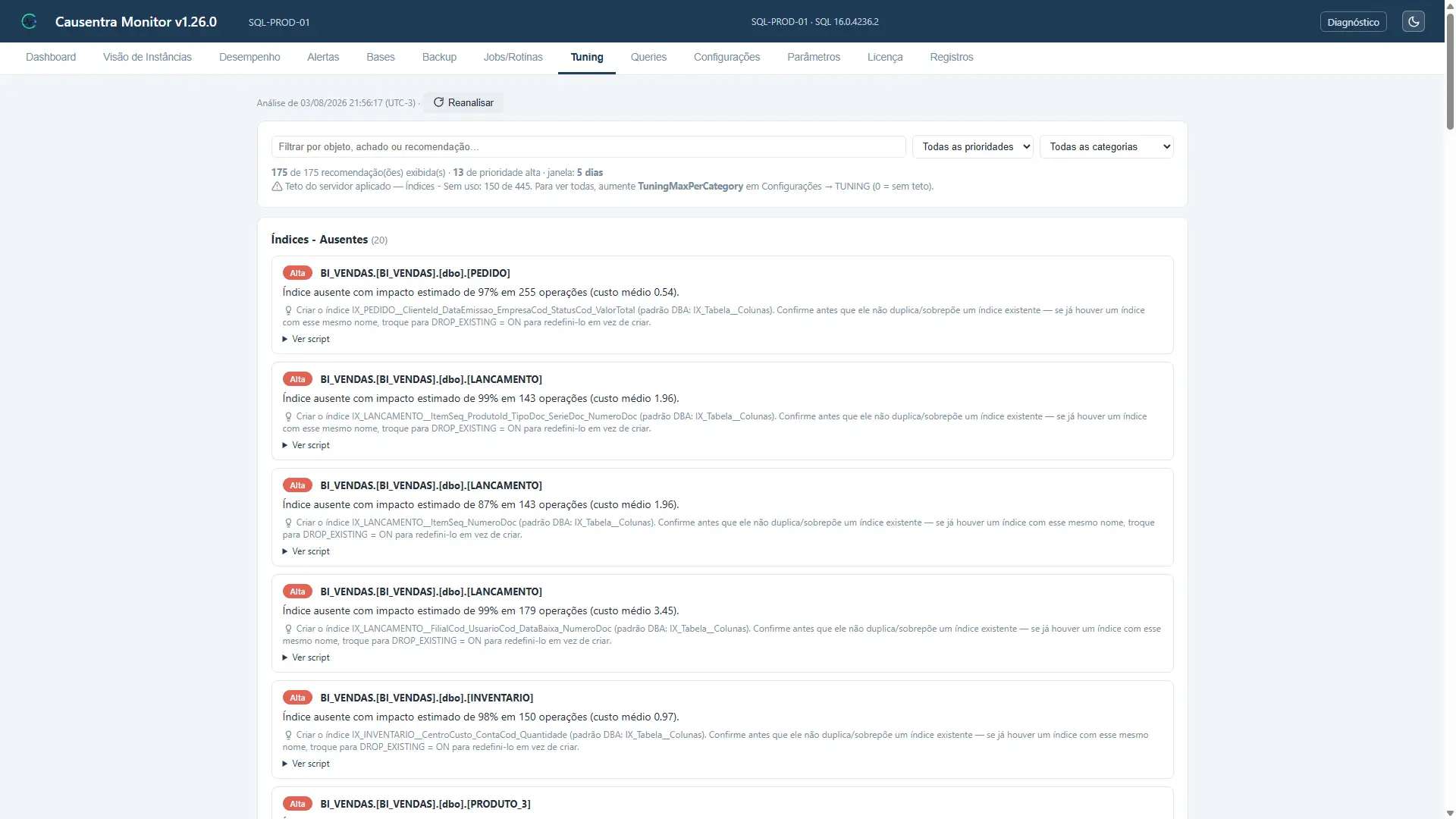Click the warning triangle icon beside Teto do servidor
The height and width of the screenshot is (819, 1456).
[277, 187]
